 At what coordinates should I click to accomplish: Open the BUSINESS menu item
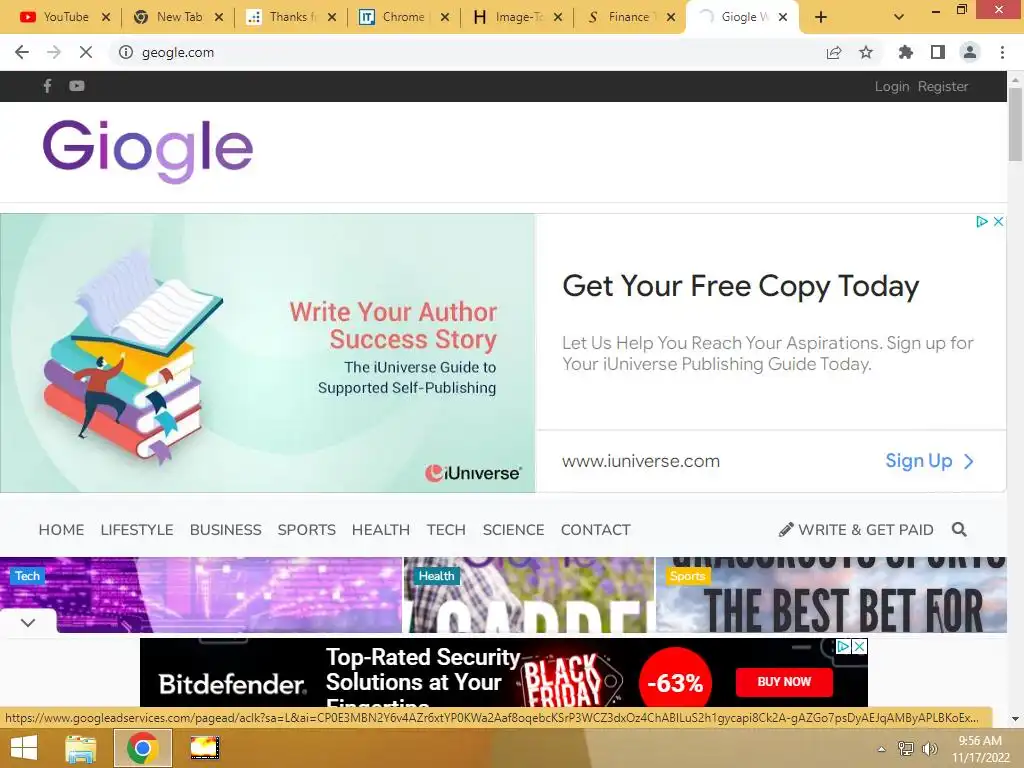pos(225,530)
